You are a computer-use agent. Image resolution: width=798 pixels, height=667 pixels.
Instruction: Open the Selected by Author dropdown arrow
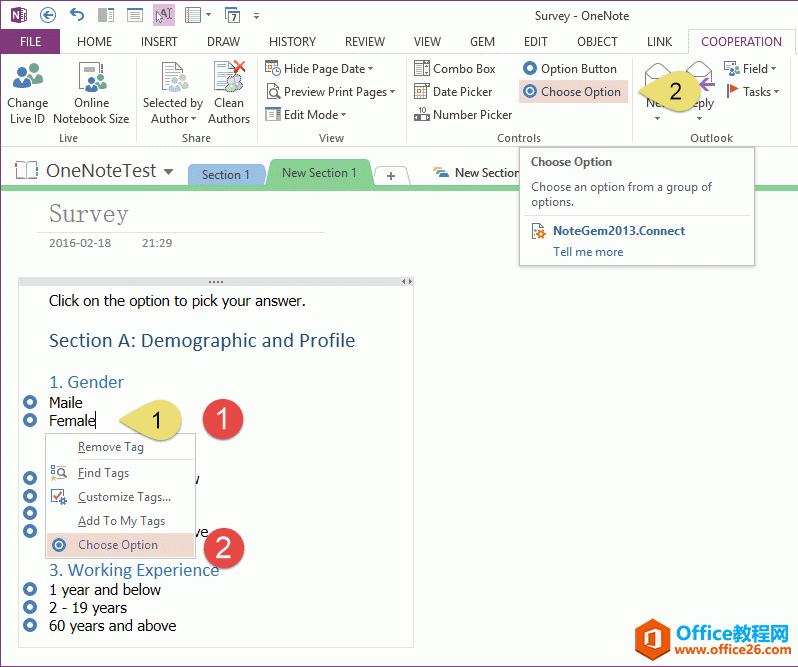193,119
